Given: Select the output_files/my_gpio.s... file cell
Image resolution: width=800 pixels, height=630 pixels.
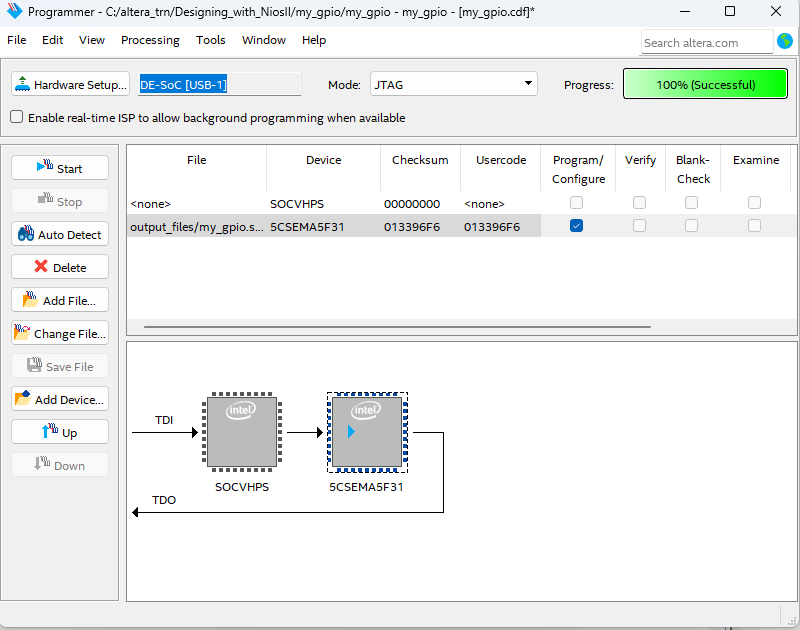Looking at the screenshot, I should tap(196, 226).
